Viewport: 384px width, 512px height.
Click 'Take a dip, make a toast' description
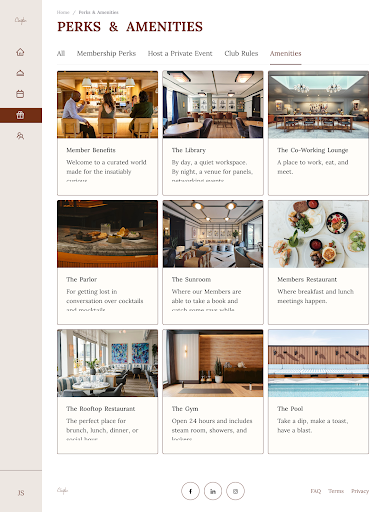pyautogui.click(x=313, y=425)
